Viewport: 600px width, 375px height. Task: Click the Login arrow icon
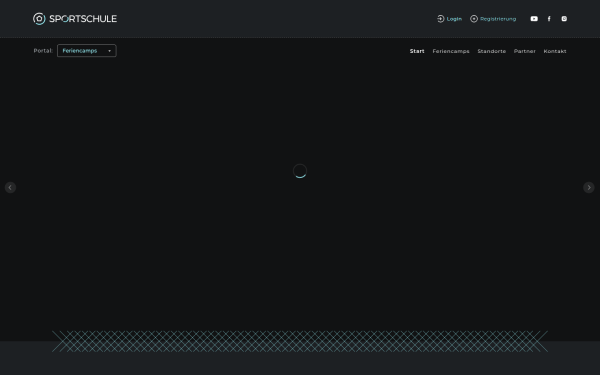pos(440,19)
